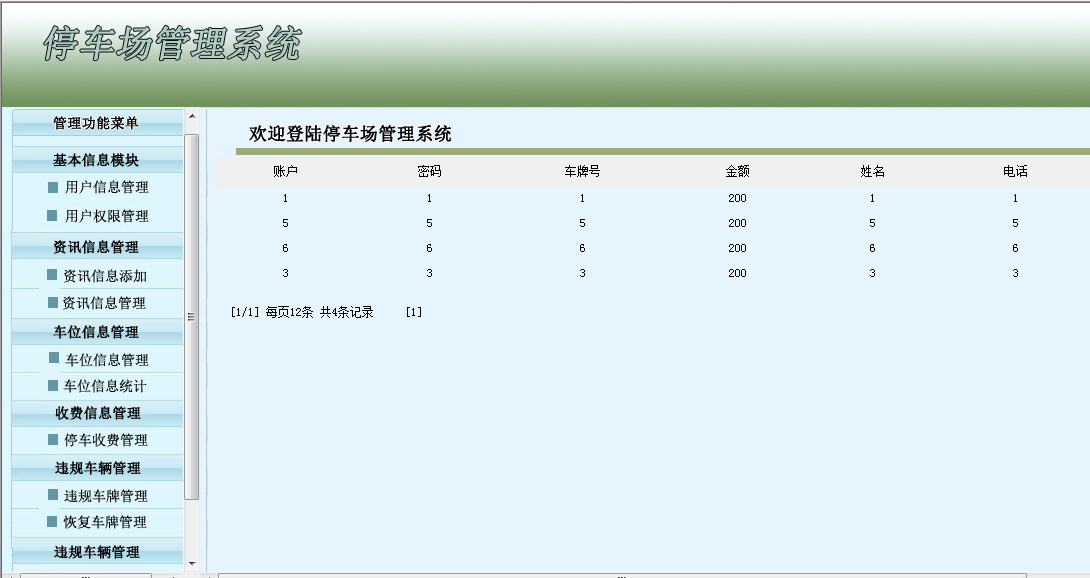Click the 车牌号 cell with value 5
The height and width of the screenshot is (578, 1090).
click(582, 223)
